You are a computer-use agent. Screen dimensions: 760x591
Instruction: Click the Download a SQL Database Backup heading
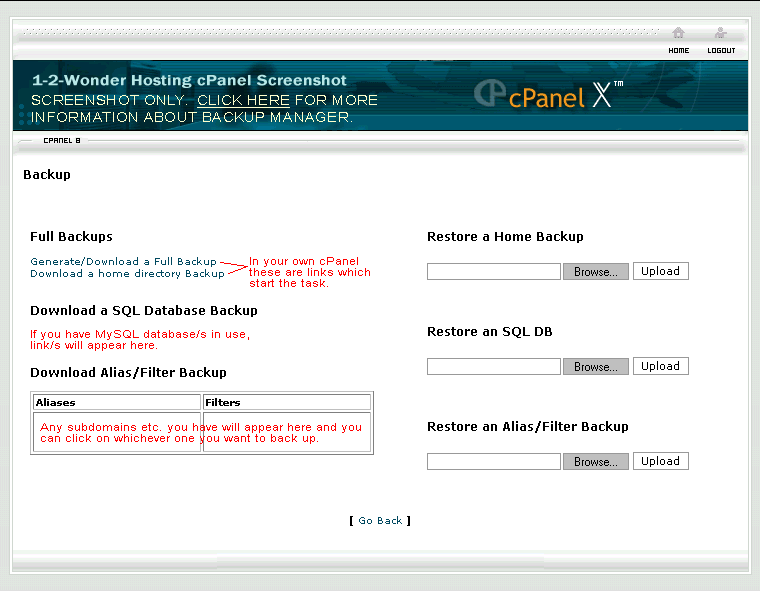tap(144, 311)
